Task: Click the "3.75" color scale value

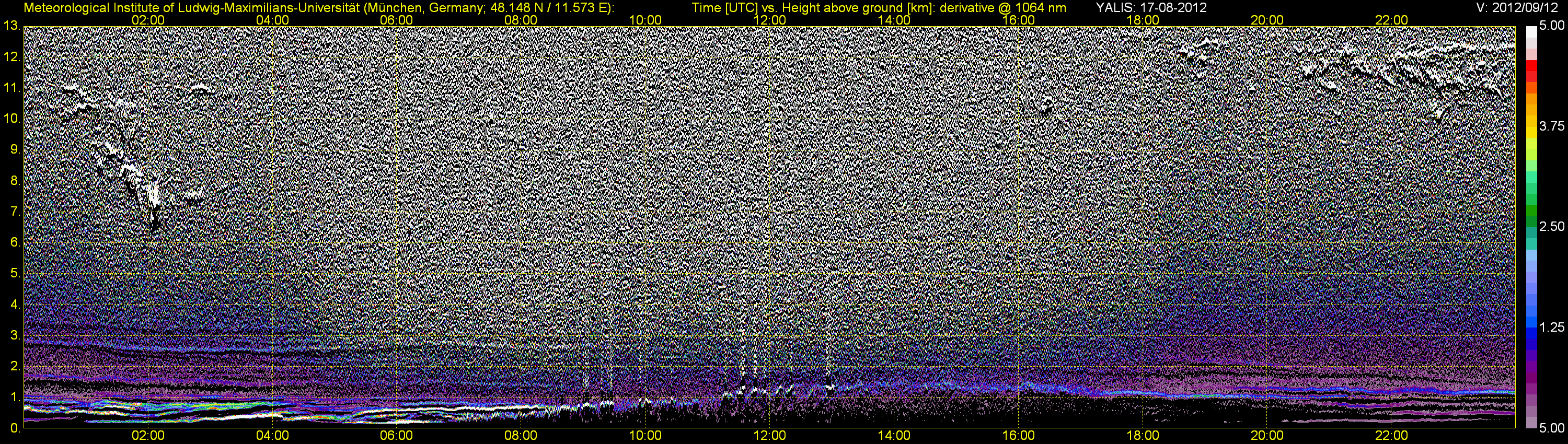Action: [1552, 126]
